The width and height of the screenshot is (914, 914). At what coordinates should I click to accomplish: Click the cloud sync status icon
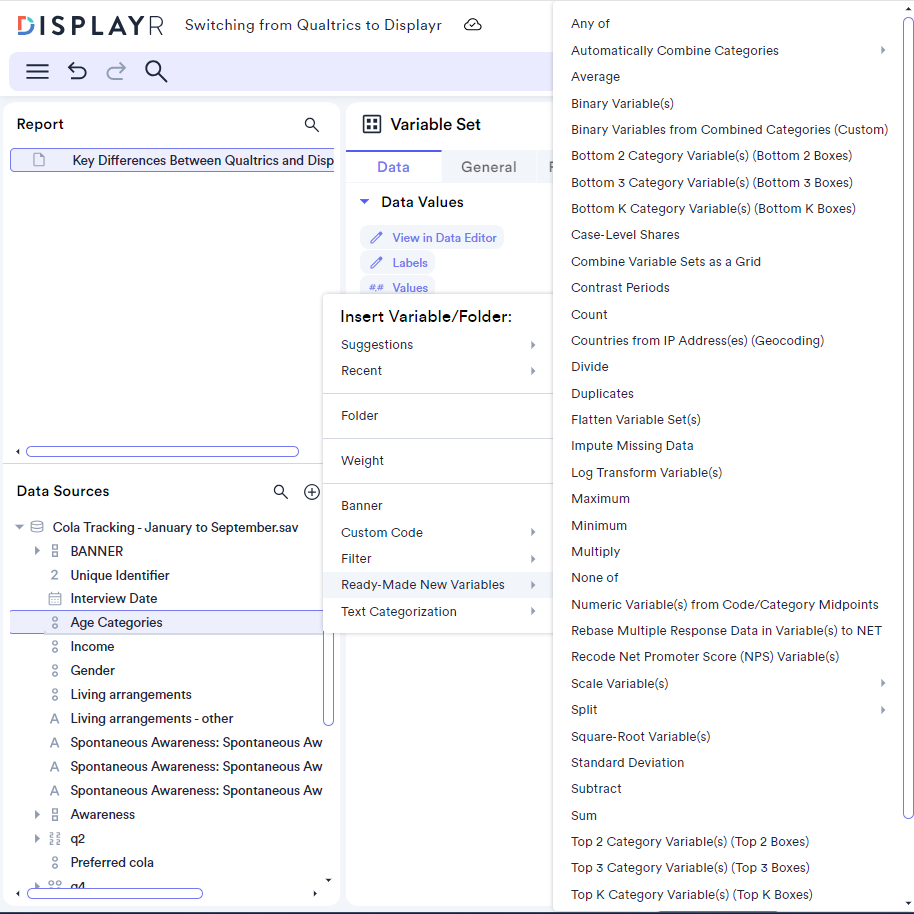[472, 25]
